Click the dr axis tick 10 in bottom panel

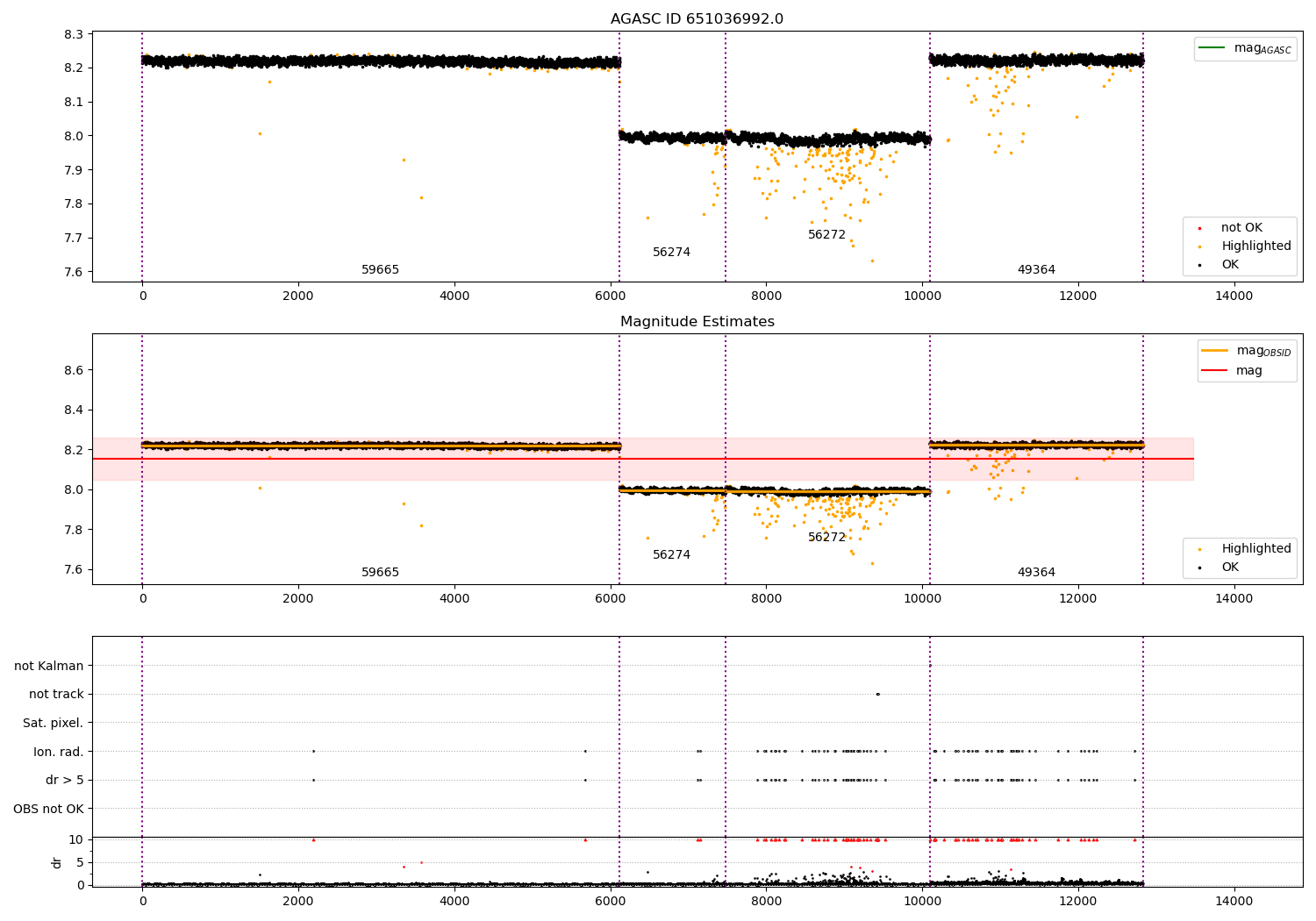point(76,839)
